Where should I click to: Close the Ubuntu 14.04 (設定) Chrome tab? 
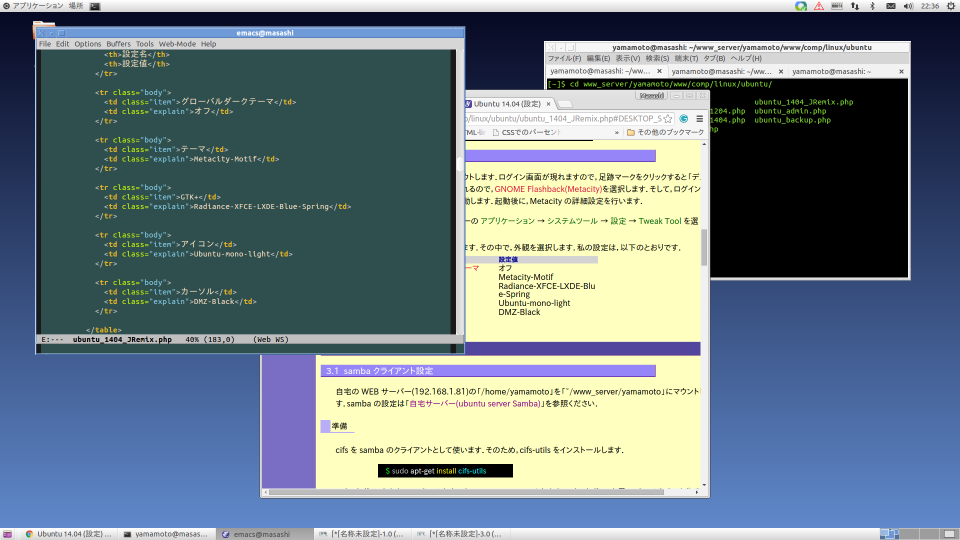tap(548, 104)
